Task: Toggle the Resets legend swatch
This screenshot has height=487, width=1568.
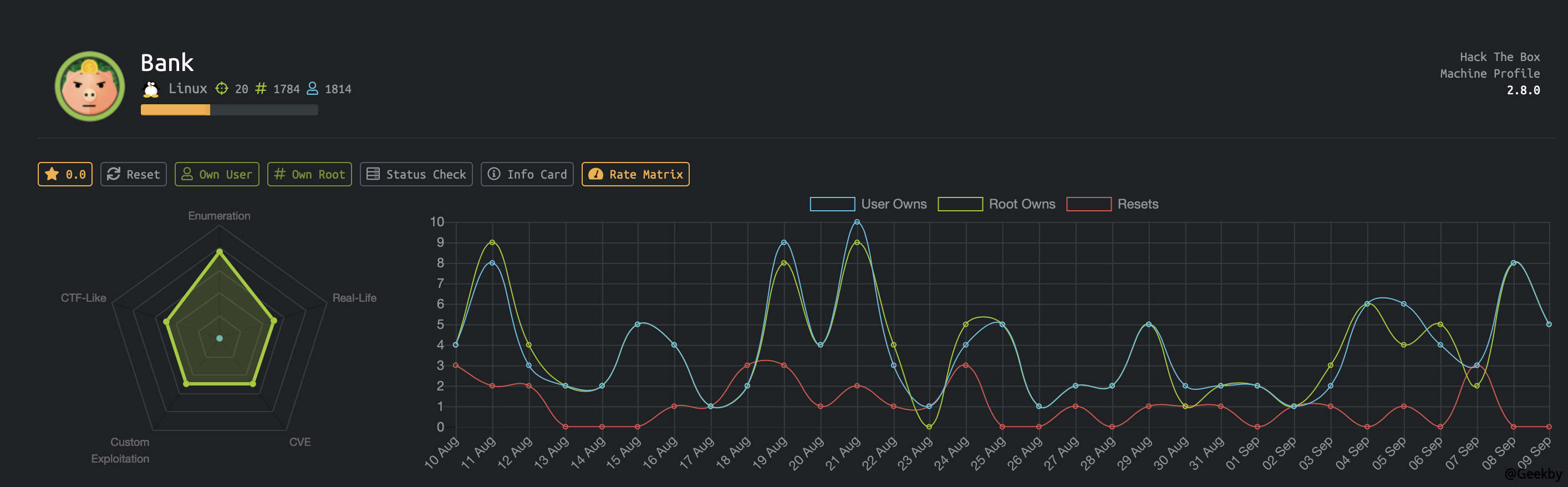Action: click(x=1089, y=204)
